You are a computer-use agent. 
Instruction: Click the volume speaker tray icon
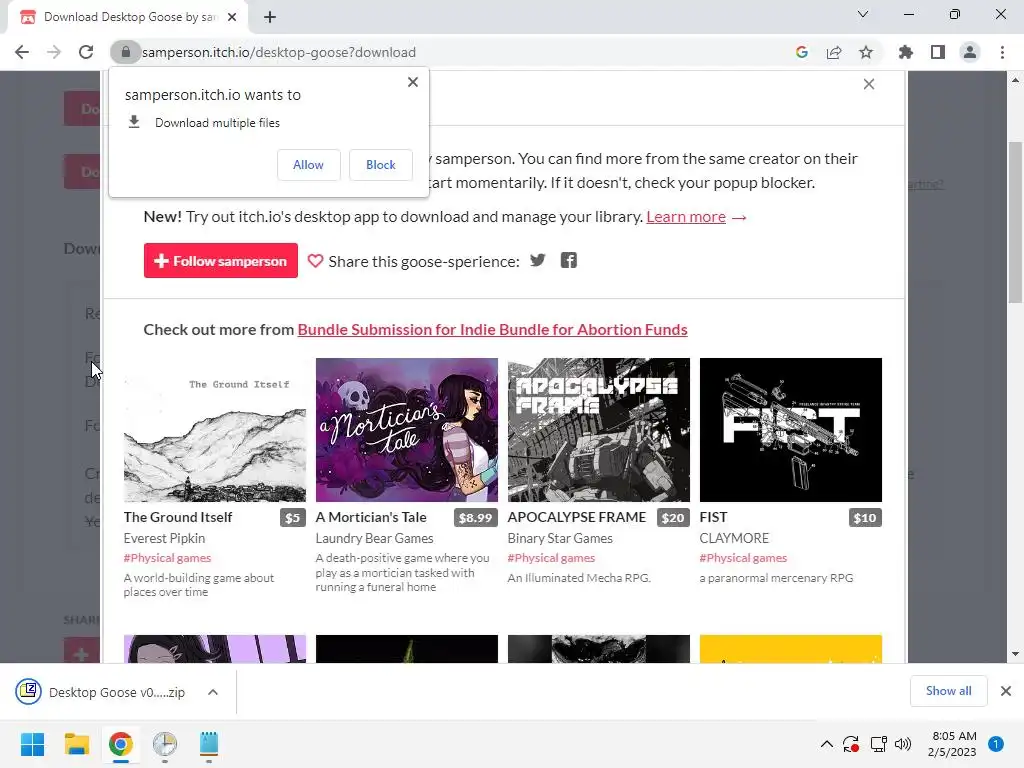tap(903, 744)
